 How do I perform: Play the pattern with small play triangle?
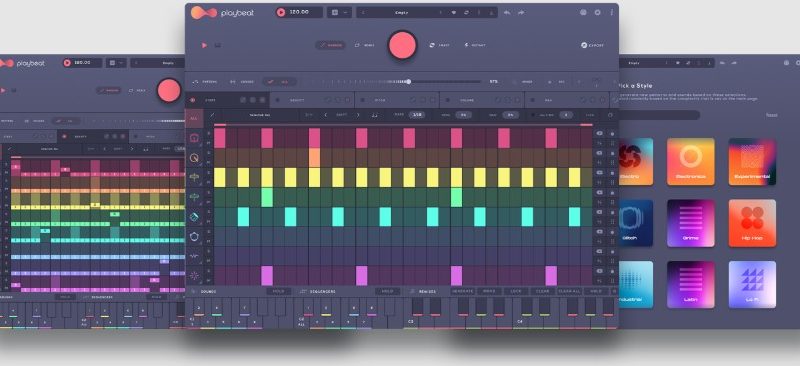click(204, 45)
